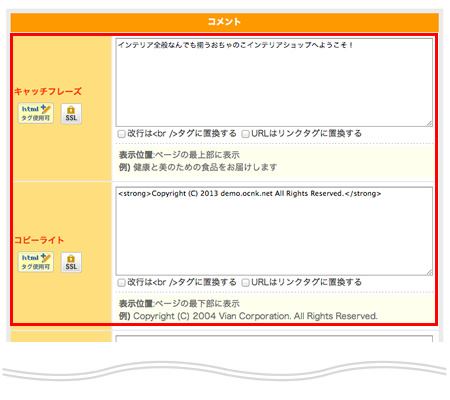450x400 pixels.
Task: Click the SSL lock icon under キャッチフレーズ
Action: [x=71, y=114]
